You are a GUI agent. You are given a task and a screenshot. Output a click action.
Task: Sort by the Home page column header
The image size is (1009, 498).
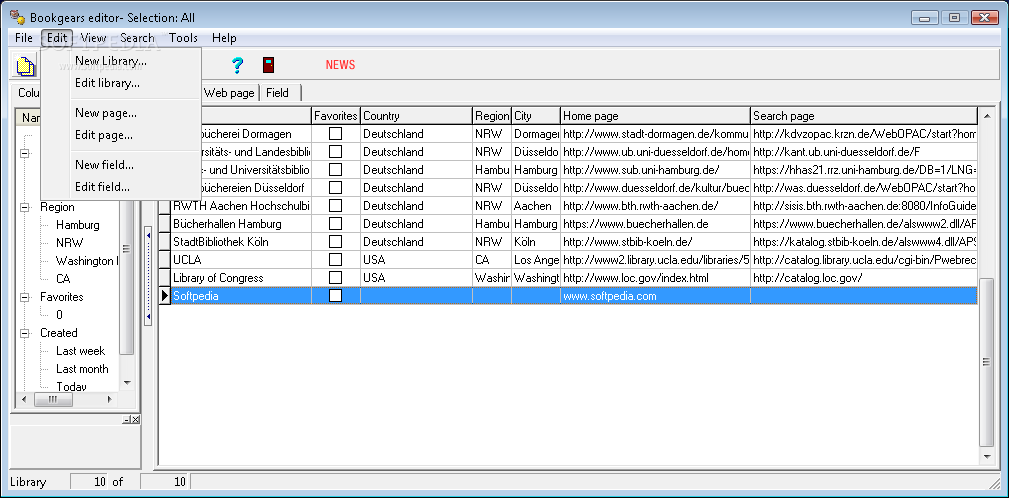click(655, 116)
